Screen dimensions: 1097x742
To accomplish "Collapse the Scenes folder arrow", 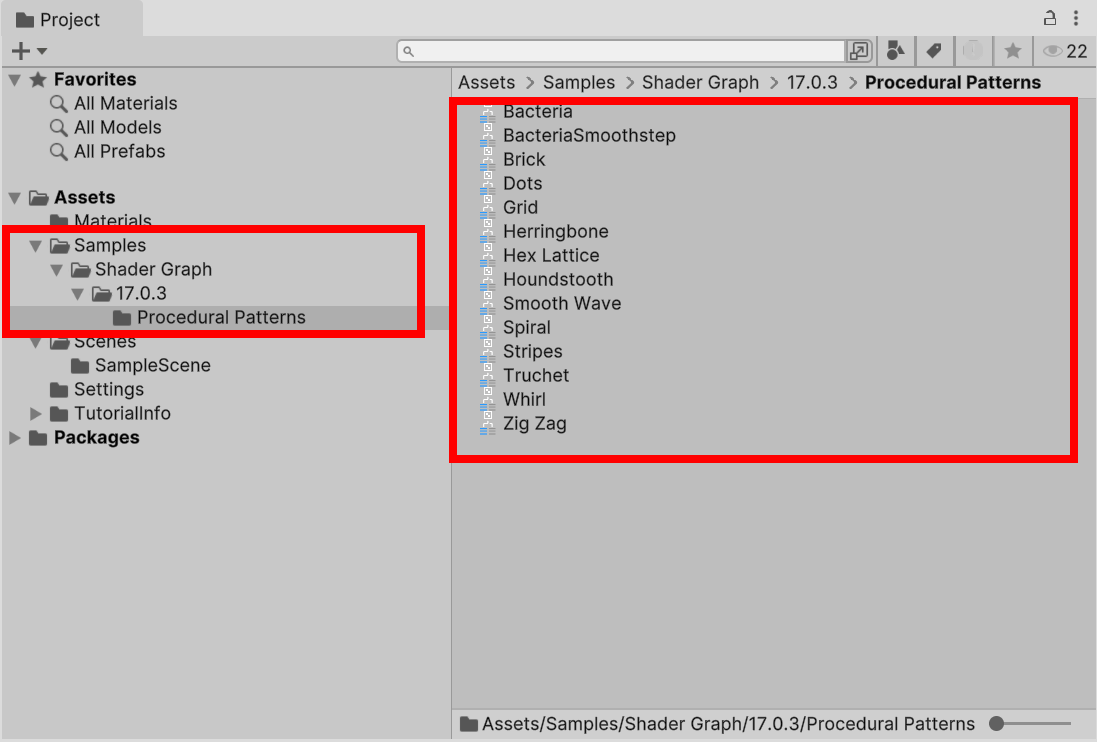I will (36, 343).
